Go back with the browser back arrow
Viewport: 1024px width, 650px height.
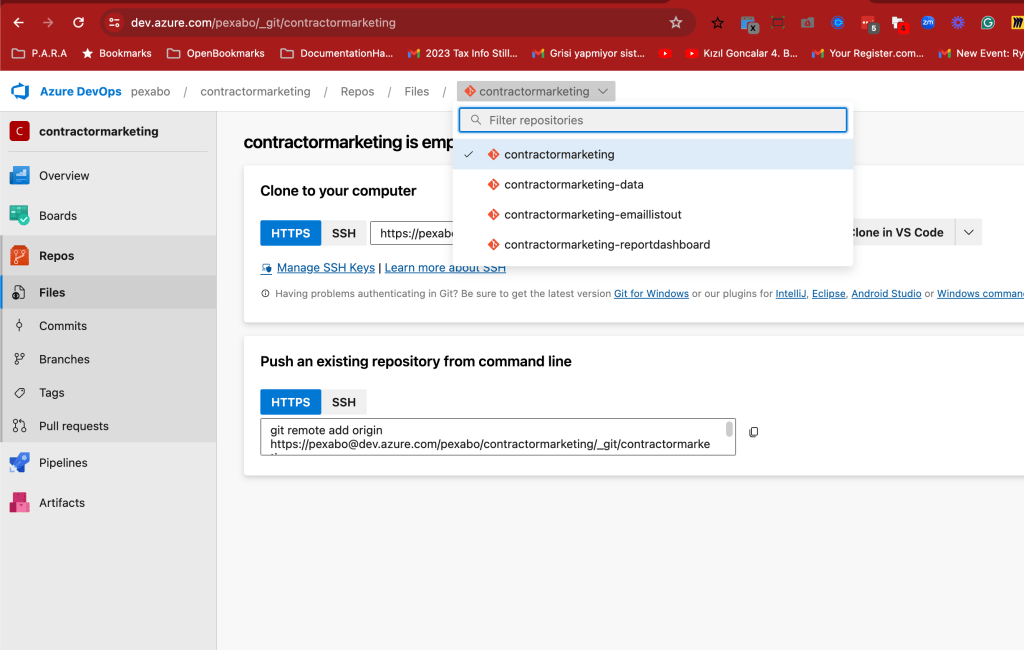point(18,23)
